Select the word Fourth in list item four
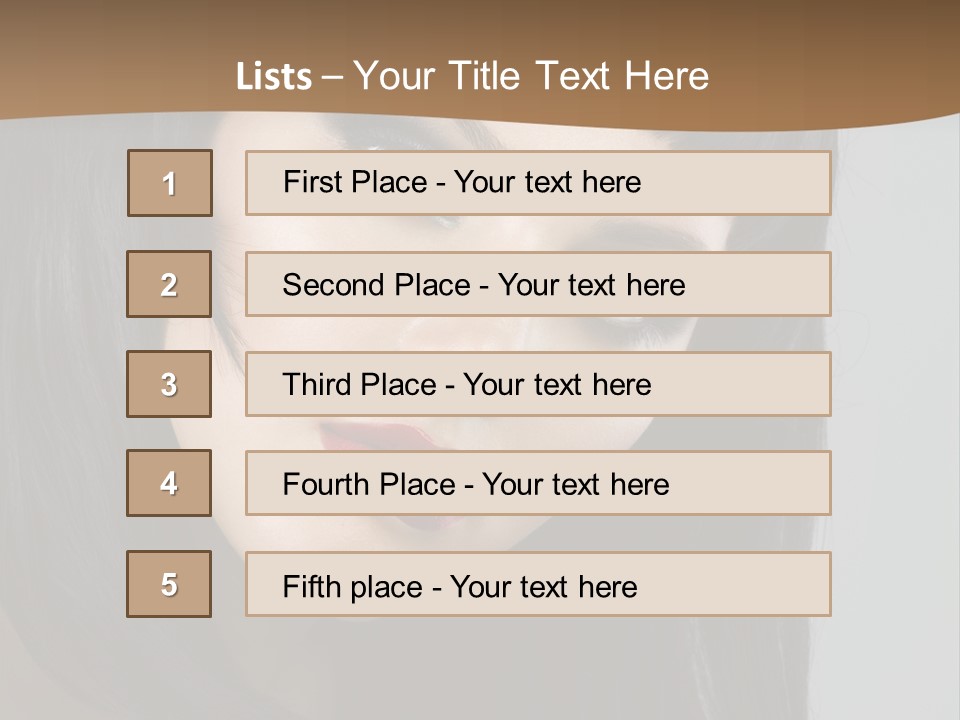Viewport: 960px width, 720px height. pyautogui.click(x=326, y=484)
